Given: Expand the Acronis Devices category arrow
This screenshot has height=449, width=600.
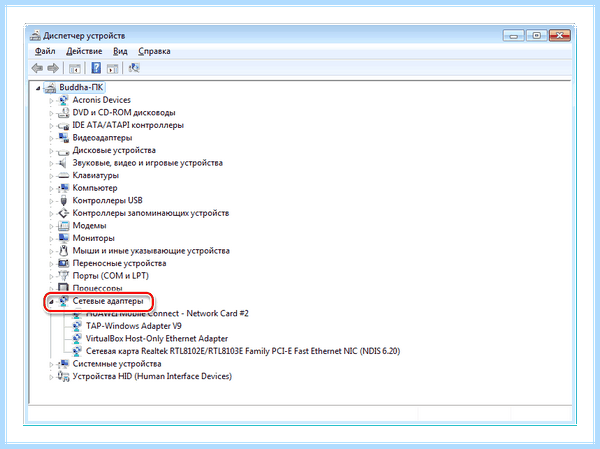Looking at the screenshot, I should [x=51, y=101].
